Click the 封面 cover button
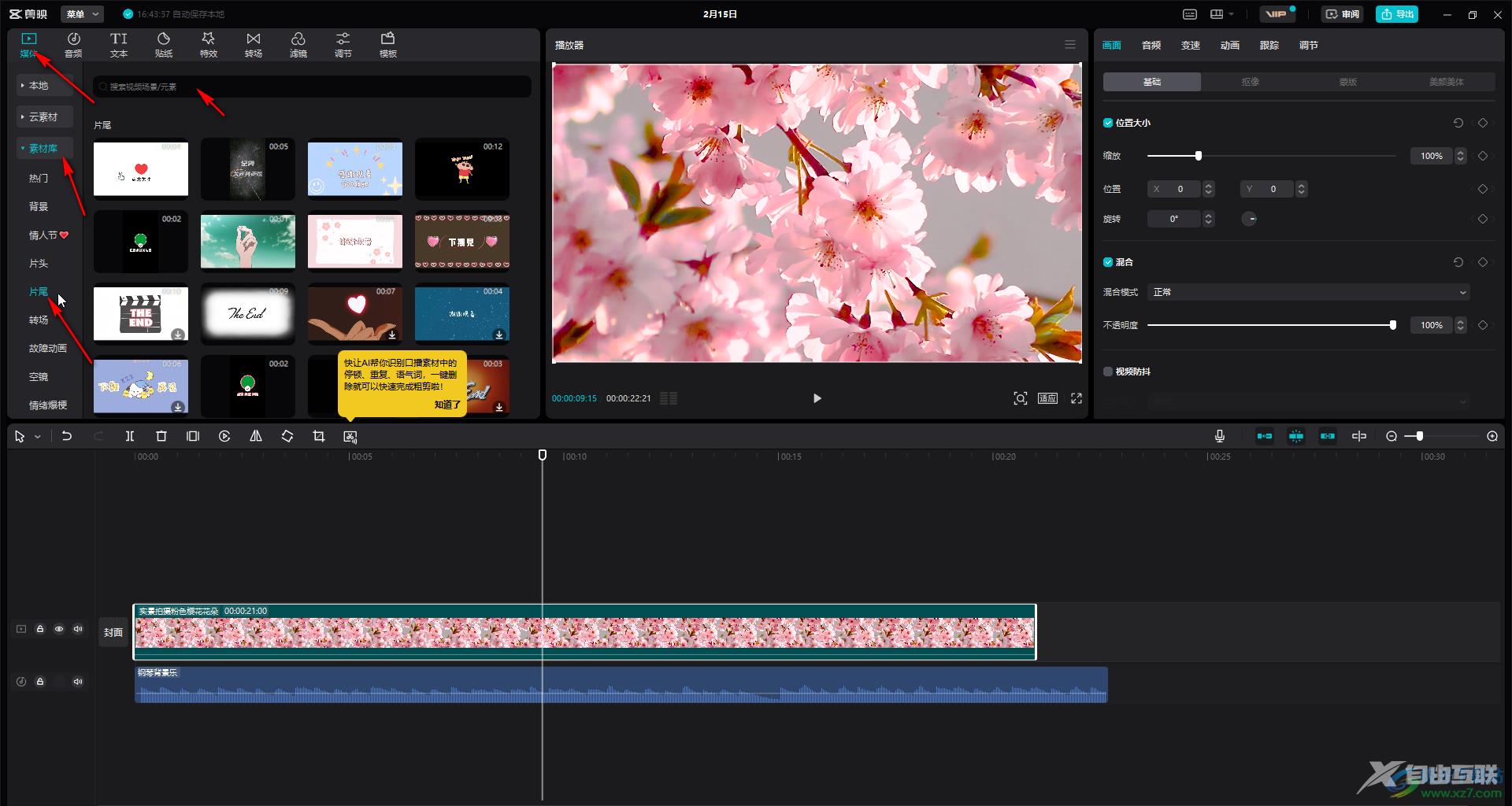The image size is (1512, 806). click(x=113, y=632)
